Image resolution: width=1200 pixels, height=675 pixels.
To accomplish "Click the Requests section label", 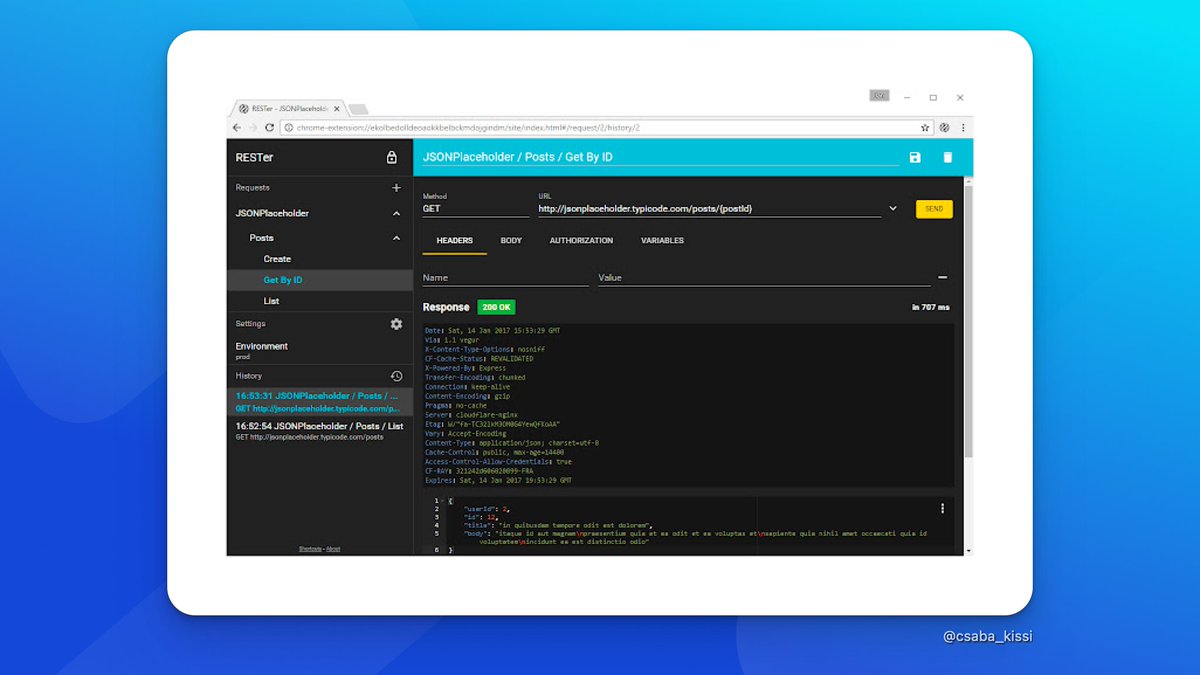I will click(x=253, y=188).
